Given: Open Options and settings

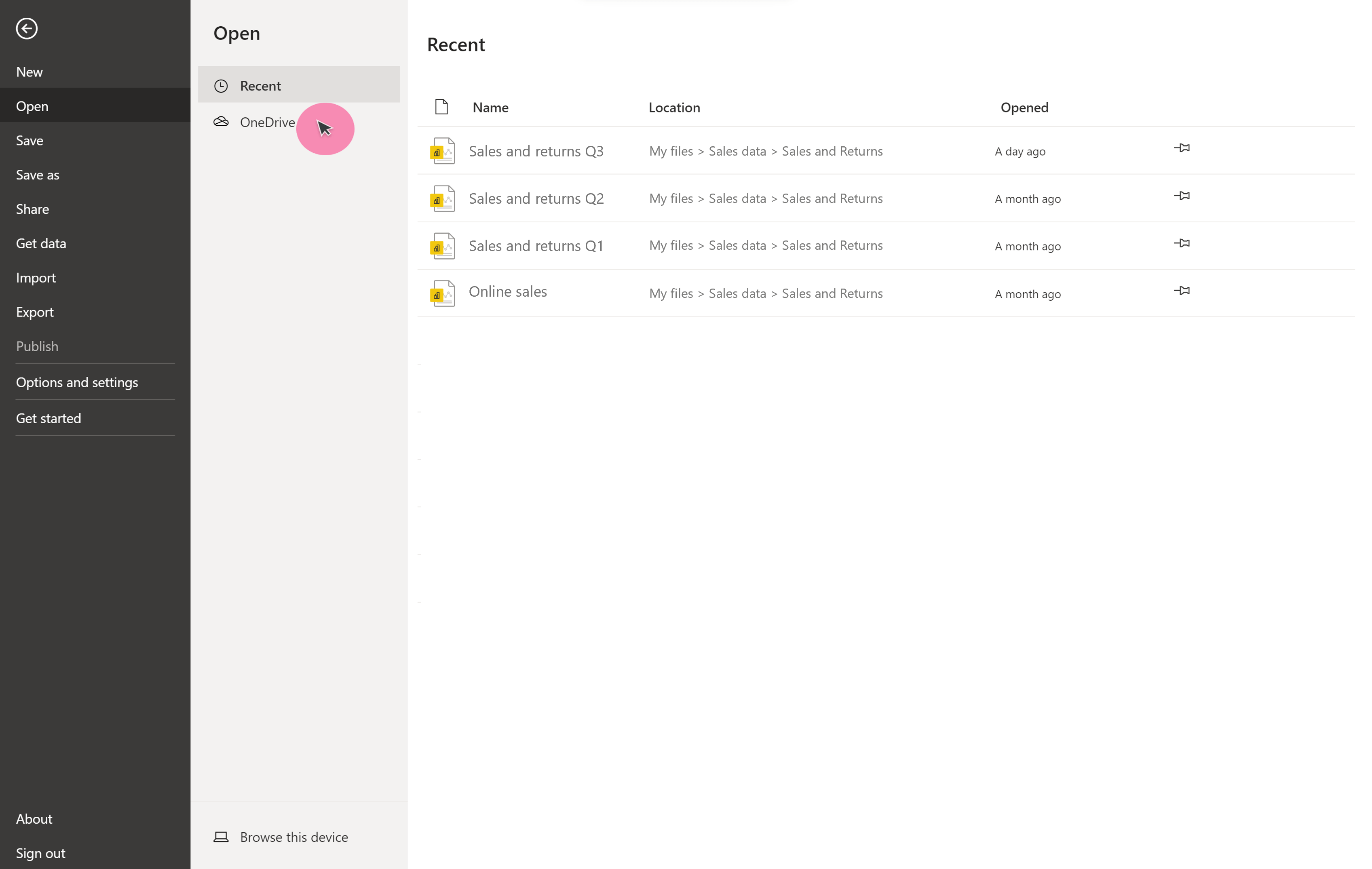Looking at the screenshot, I should coord(77,382).
